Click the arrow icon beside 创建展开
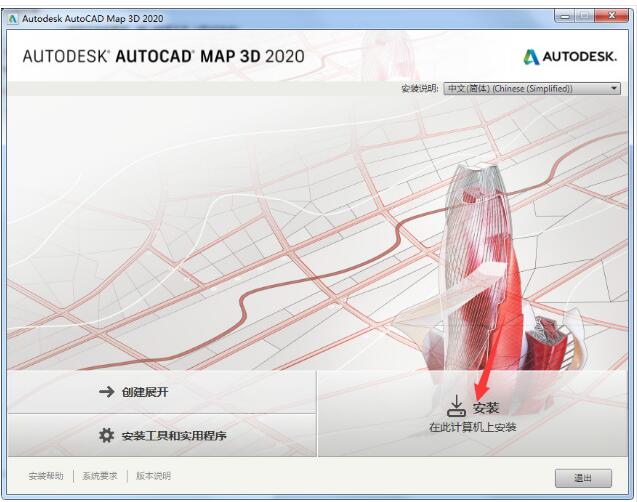The image size is (637, 502). (107, 392)
